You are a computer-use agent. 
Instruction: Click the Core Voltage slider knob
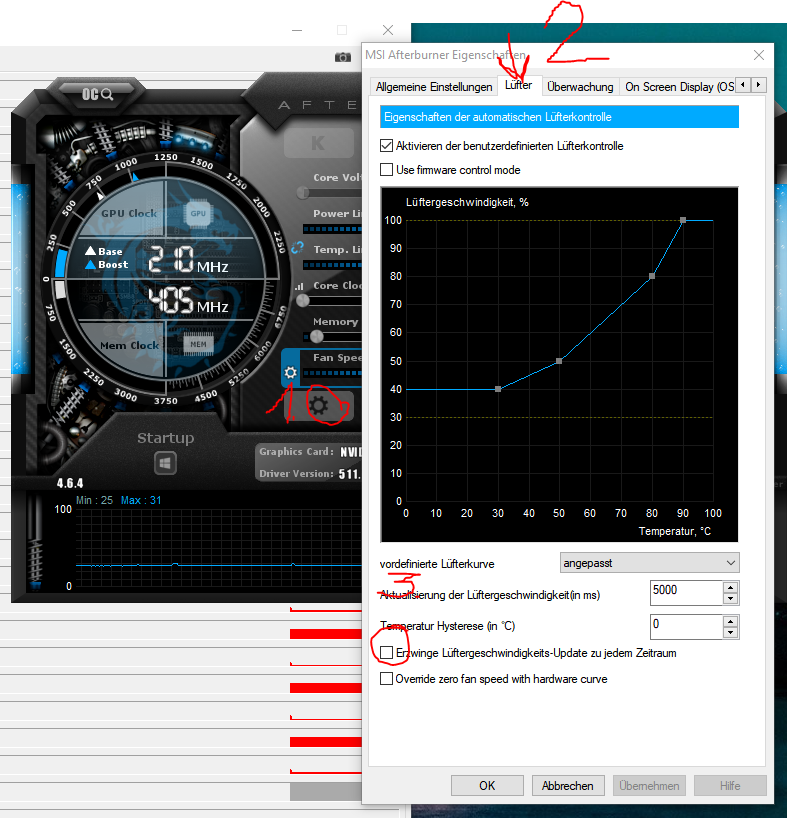(x=303, y=193)
